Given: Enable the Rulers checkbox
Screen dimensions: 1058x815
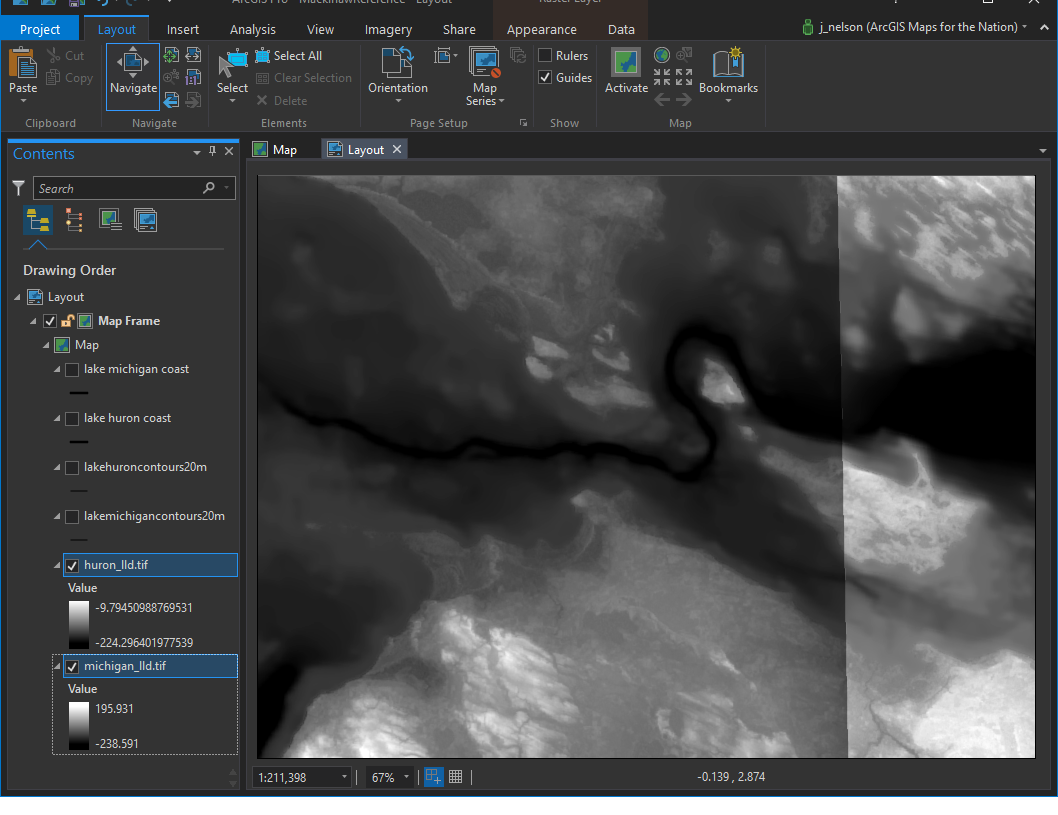Looking at the screenshot, I should click(545, 55).
